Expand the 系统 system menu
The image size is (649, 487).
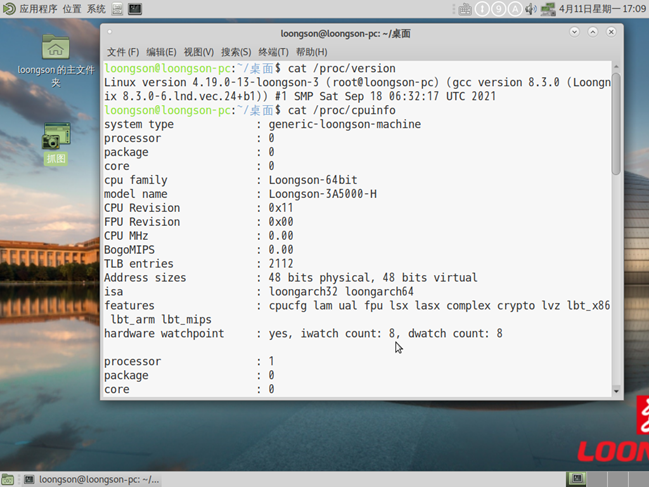pyautogui.click(x=96, y=9)
